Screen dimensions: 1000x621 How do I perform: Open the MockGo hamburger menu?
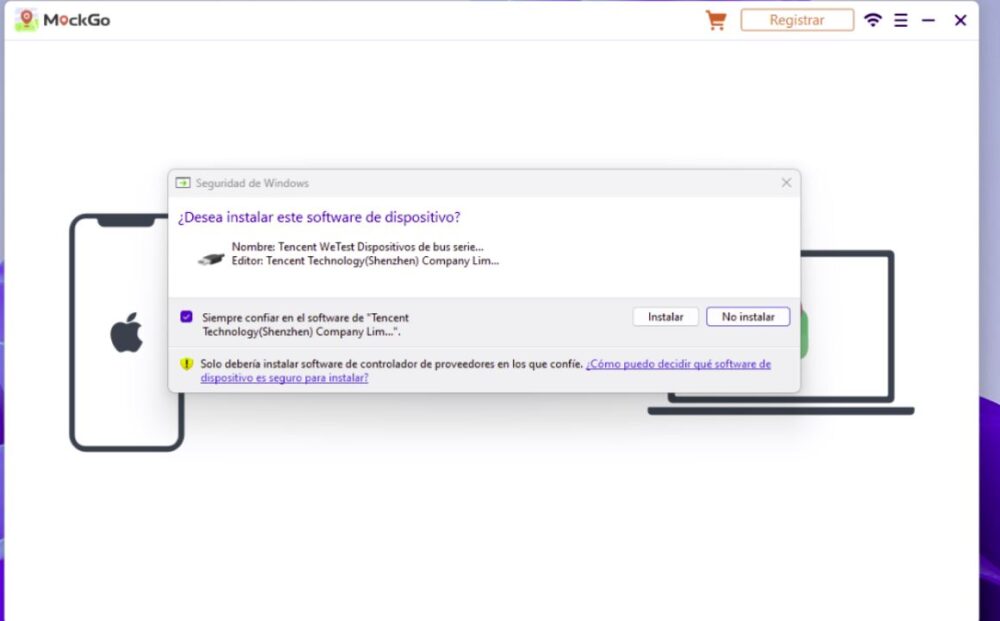[x=901, y=20]
